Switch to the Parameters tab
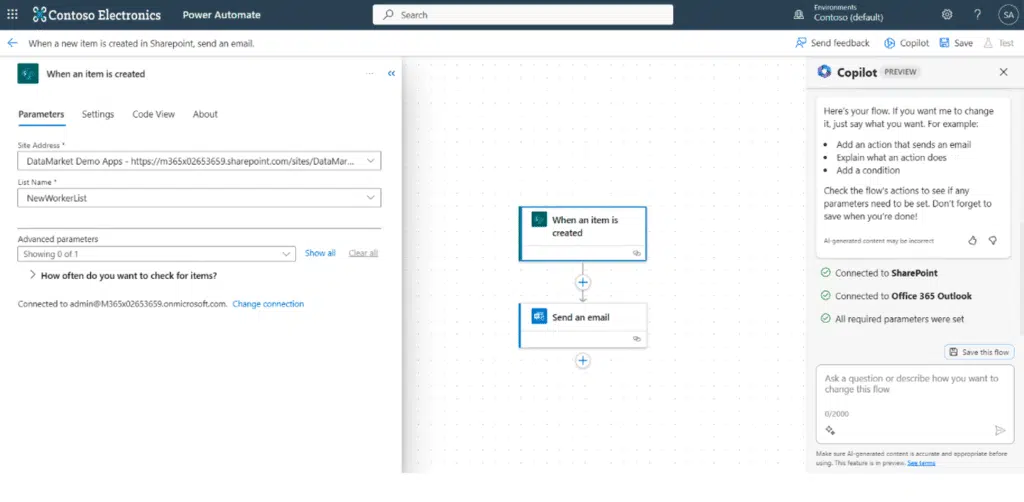Image resolution: width=1024 pixels, height=502 pixels. coord(41,114)
